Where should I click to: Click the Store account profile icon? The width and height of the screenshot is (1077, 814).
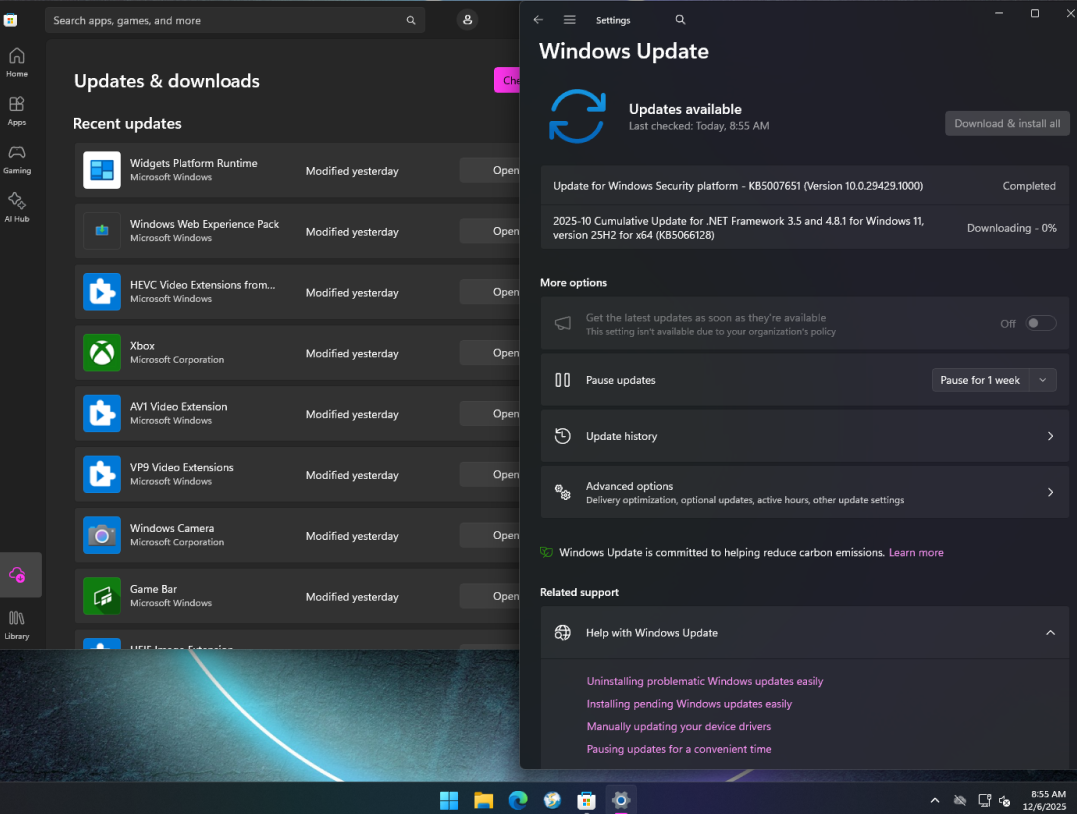tap(467, 20)
